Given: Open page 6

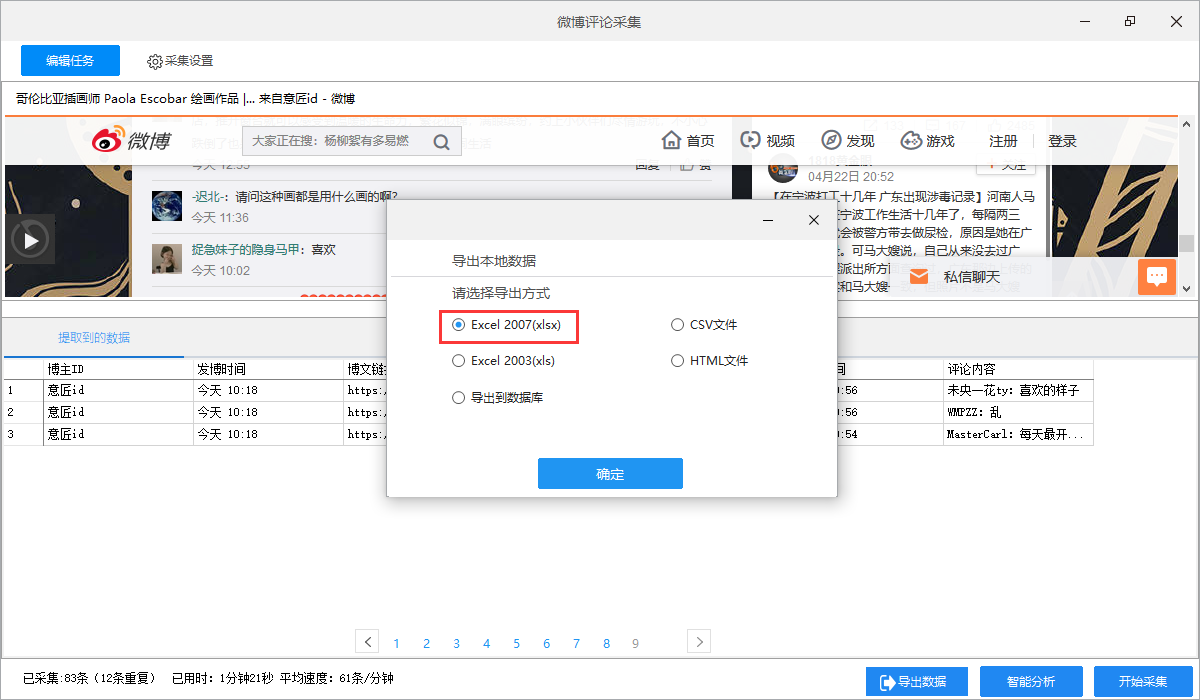Looking at the screenshot, I should click(x=547, y=644).
